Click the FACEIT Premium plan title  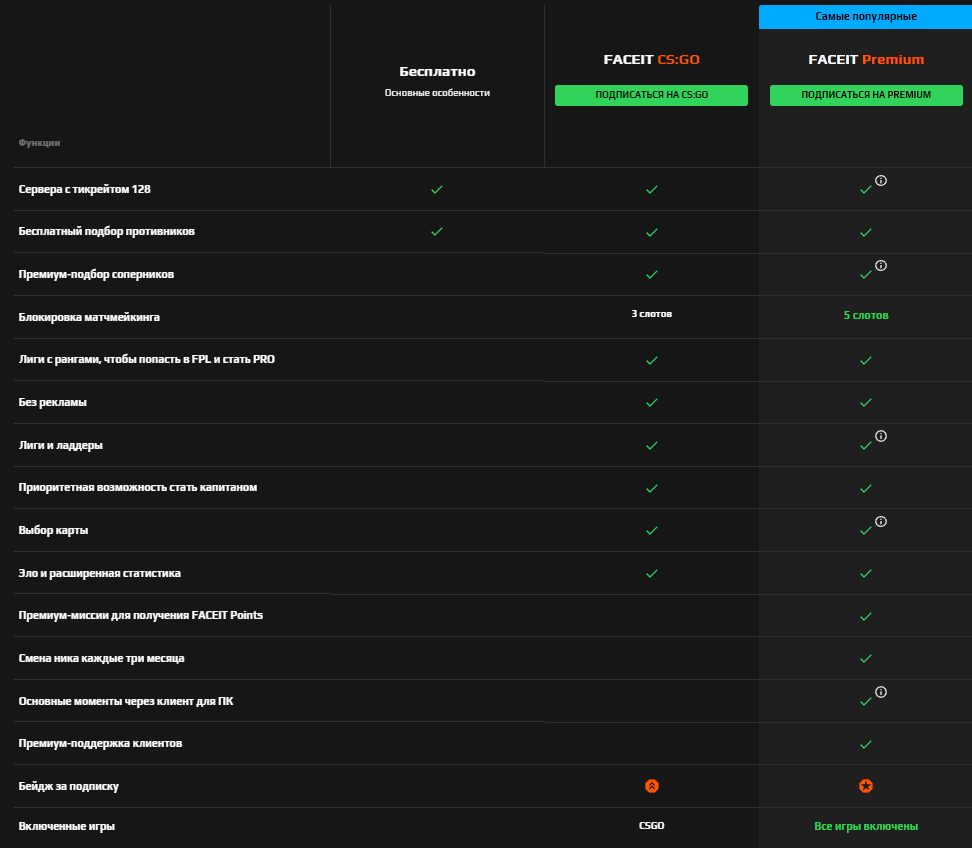[865, 60]
